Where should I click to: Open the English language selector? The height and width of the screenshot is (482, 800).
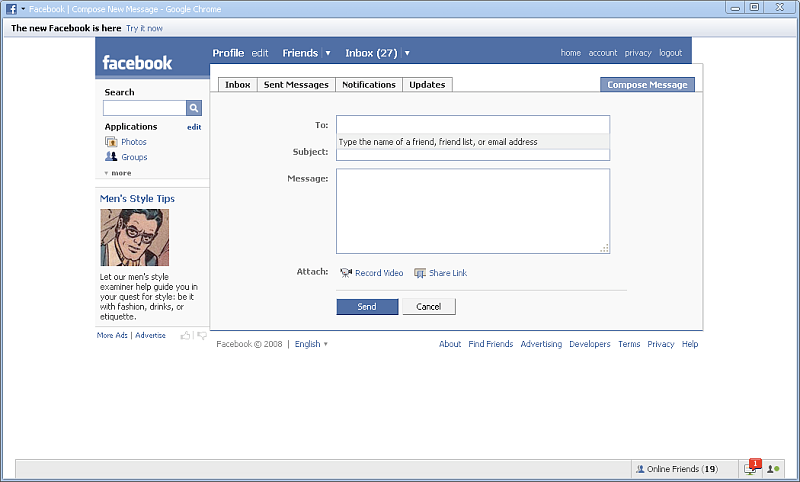coord(311,344)
